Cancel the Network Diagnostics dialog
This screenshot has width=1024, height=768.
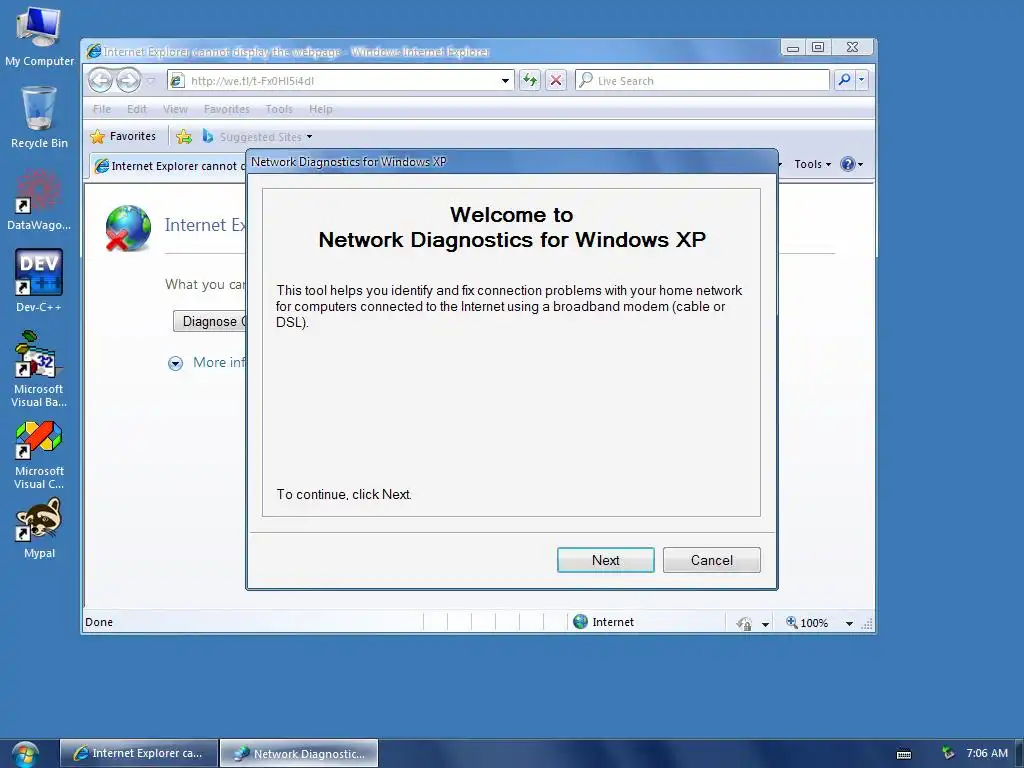pos(711,560)
